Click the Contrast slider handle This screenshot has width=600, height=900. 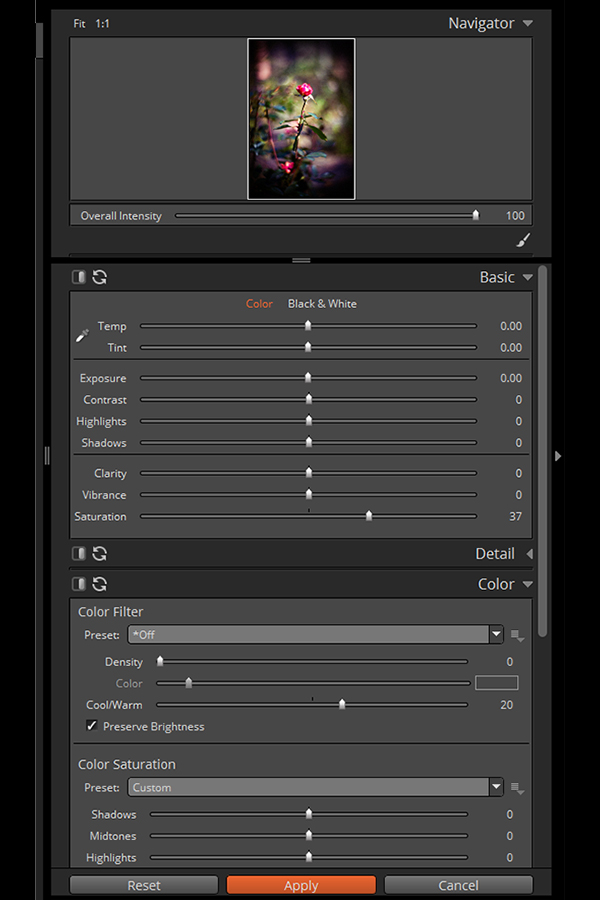pyautogui.click(x=309, y=398)
